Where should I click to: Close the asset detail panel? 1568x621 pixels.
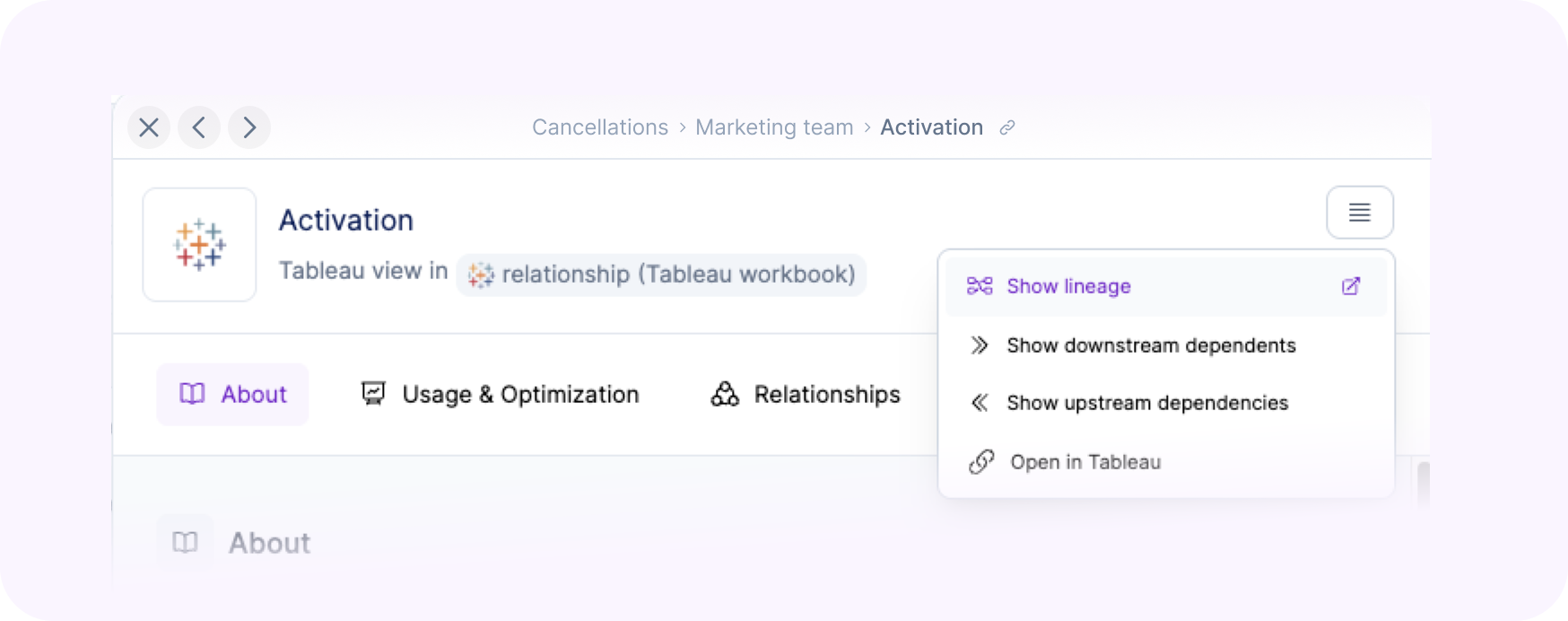[x=149, y=127]
